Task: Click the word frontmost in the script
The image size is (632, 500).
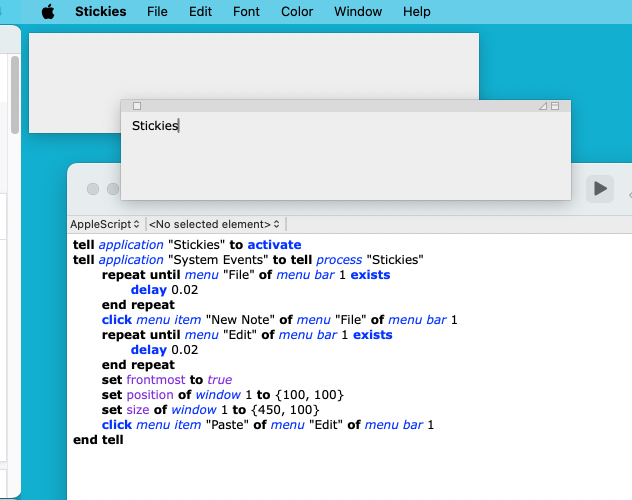Action: click(156, 380)
